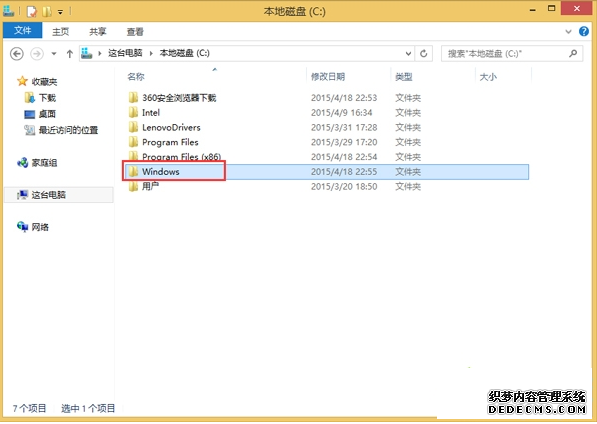This screenshot has width=597, height=424.
Task: Select the Windows folder icon
Action: [x=133, y=172]
